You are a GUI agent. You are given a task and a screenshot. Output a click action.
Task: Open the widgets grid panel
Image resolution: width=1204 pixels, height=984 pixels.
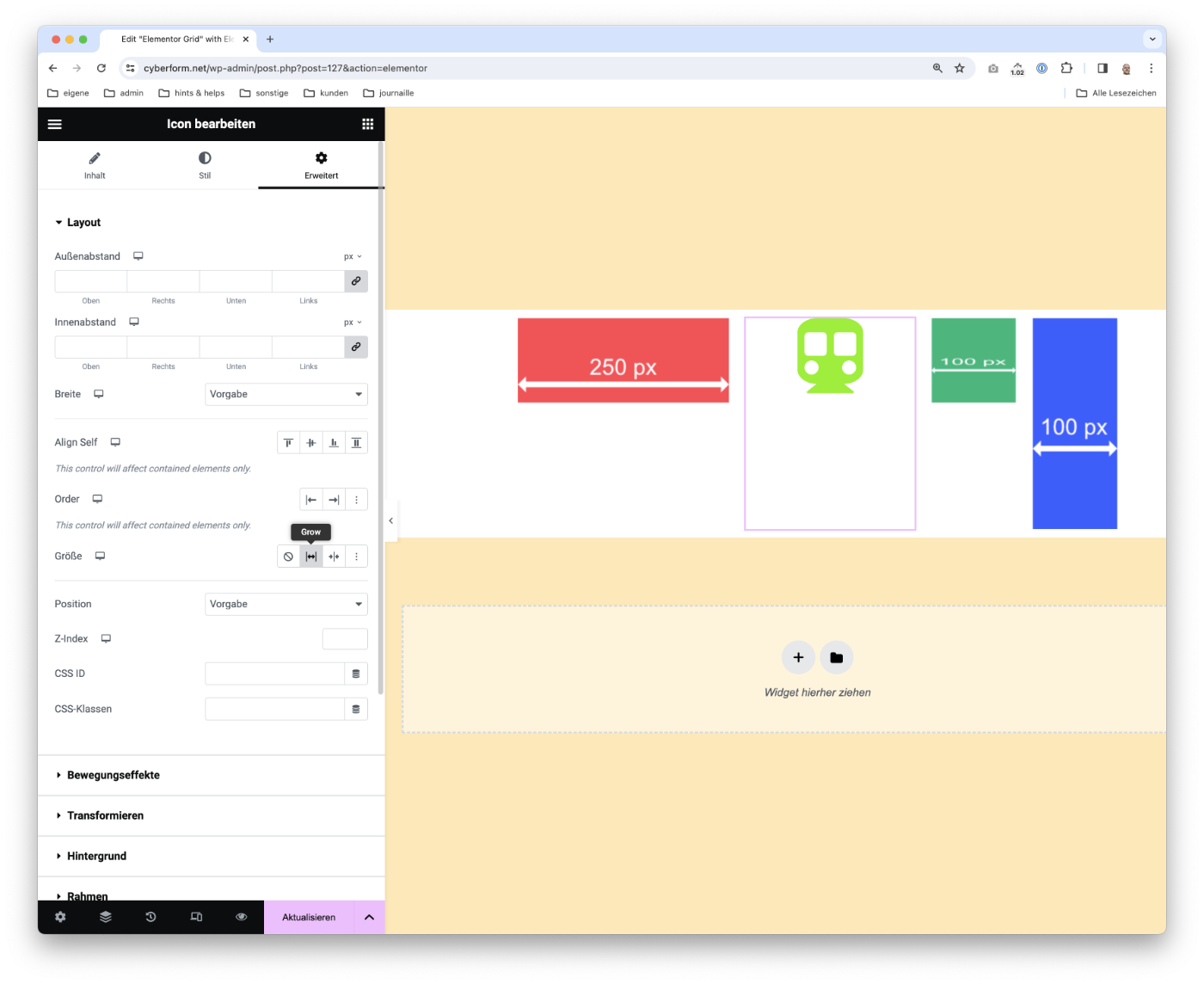click(x=367, y=124)
